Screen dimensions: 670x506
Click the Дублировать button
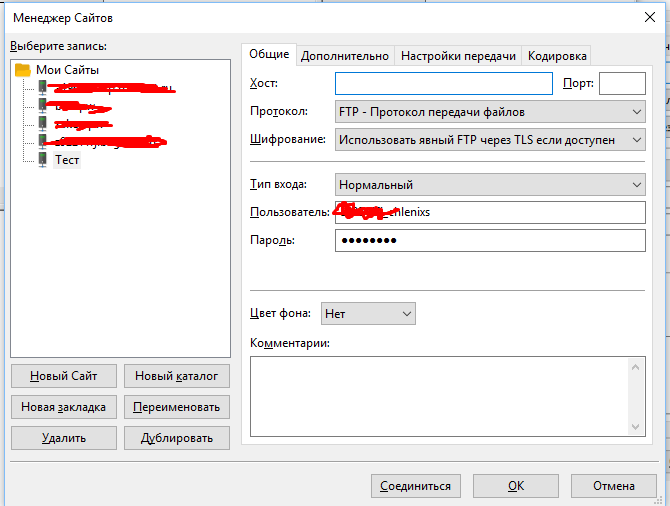pyautogui.click(x=176, y=438)
